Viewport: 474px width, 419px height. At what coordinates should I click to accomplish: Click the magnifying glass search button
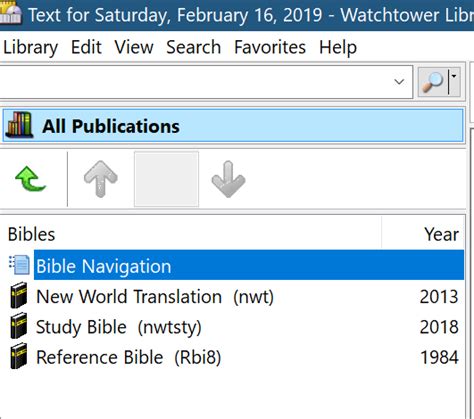433,82
